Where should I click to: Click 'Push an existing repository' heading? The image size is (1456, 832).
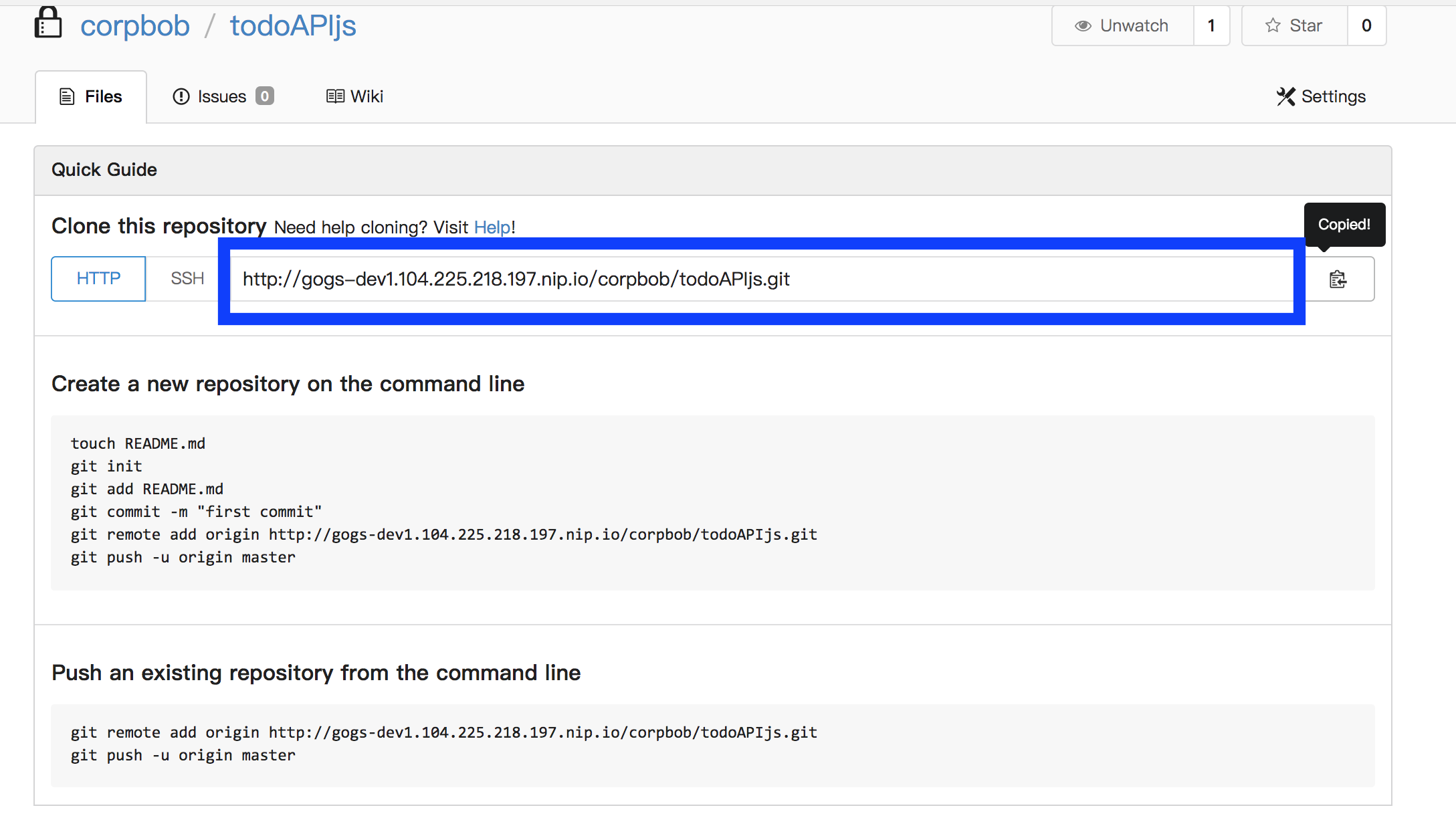[316, 673]
